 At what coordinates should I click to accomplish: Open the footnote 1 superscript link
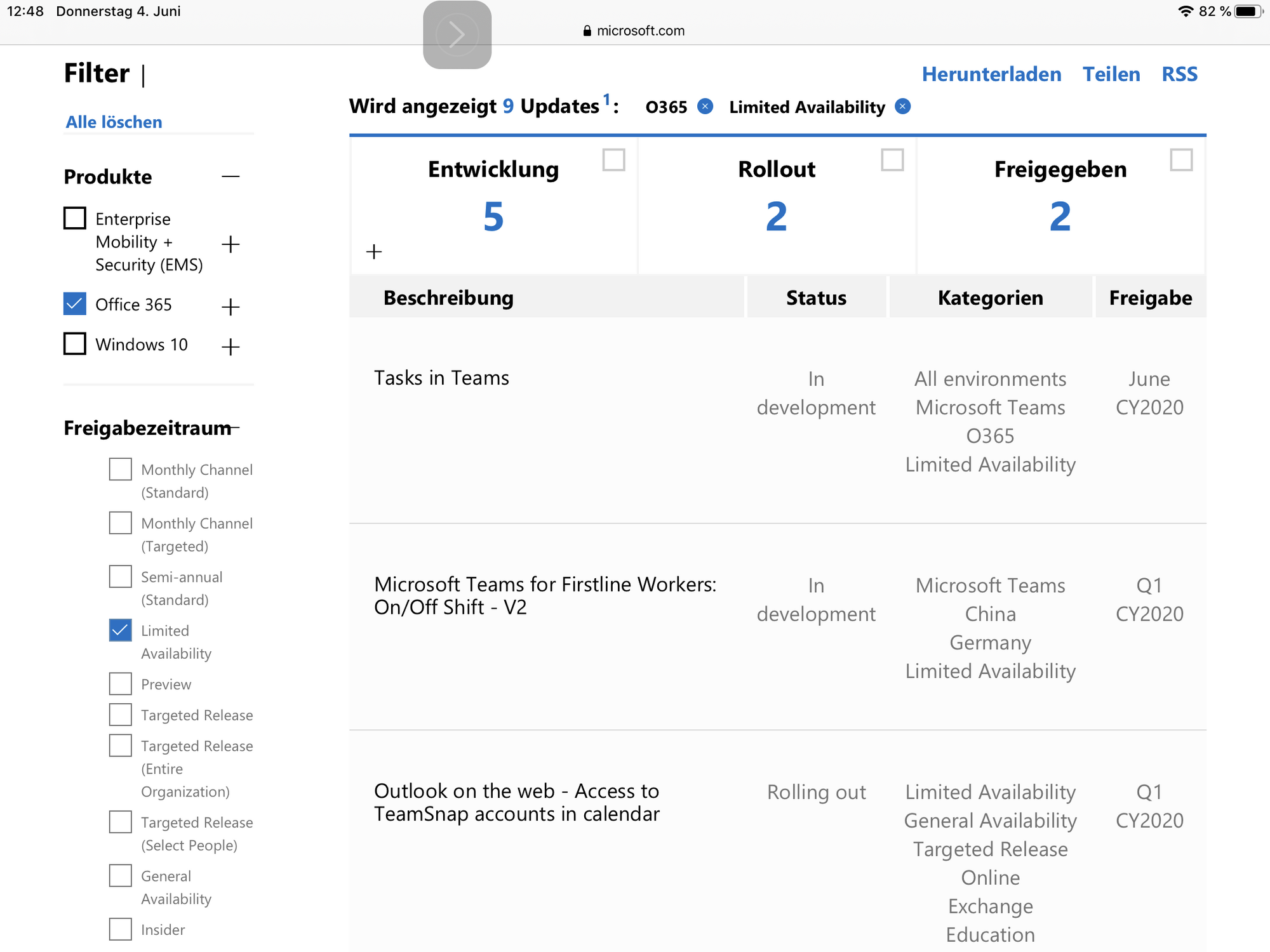606,99
